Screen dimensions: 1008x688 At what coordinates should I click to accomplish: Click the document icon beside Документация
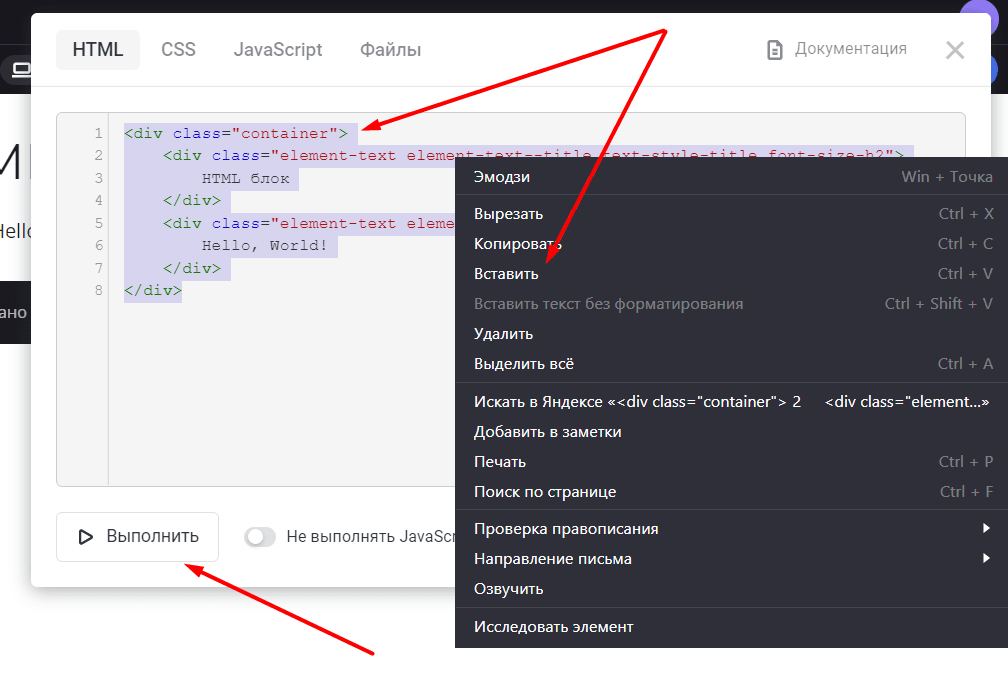[x=775, y=50]
